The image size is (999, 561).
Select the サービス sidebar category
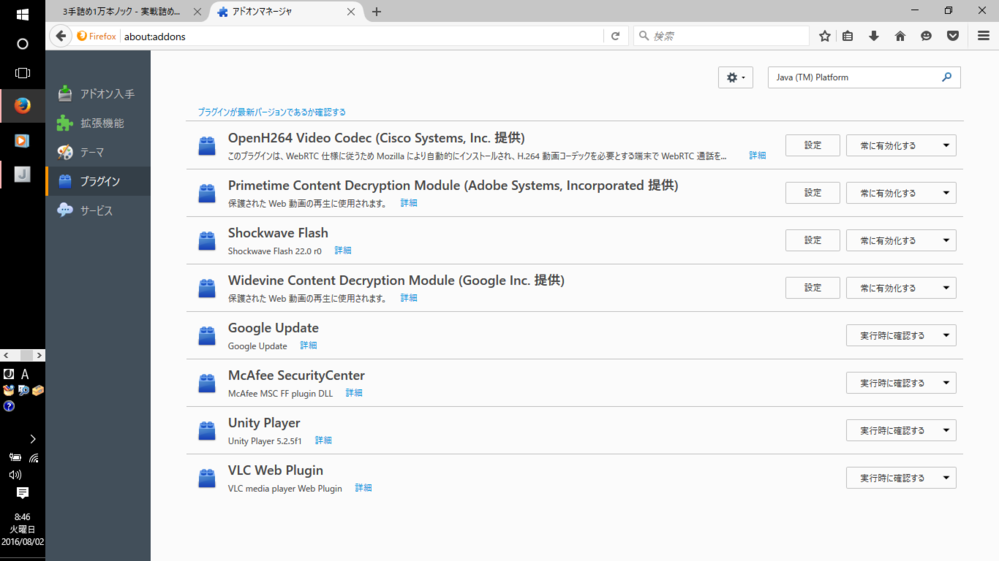[98, 210]
